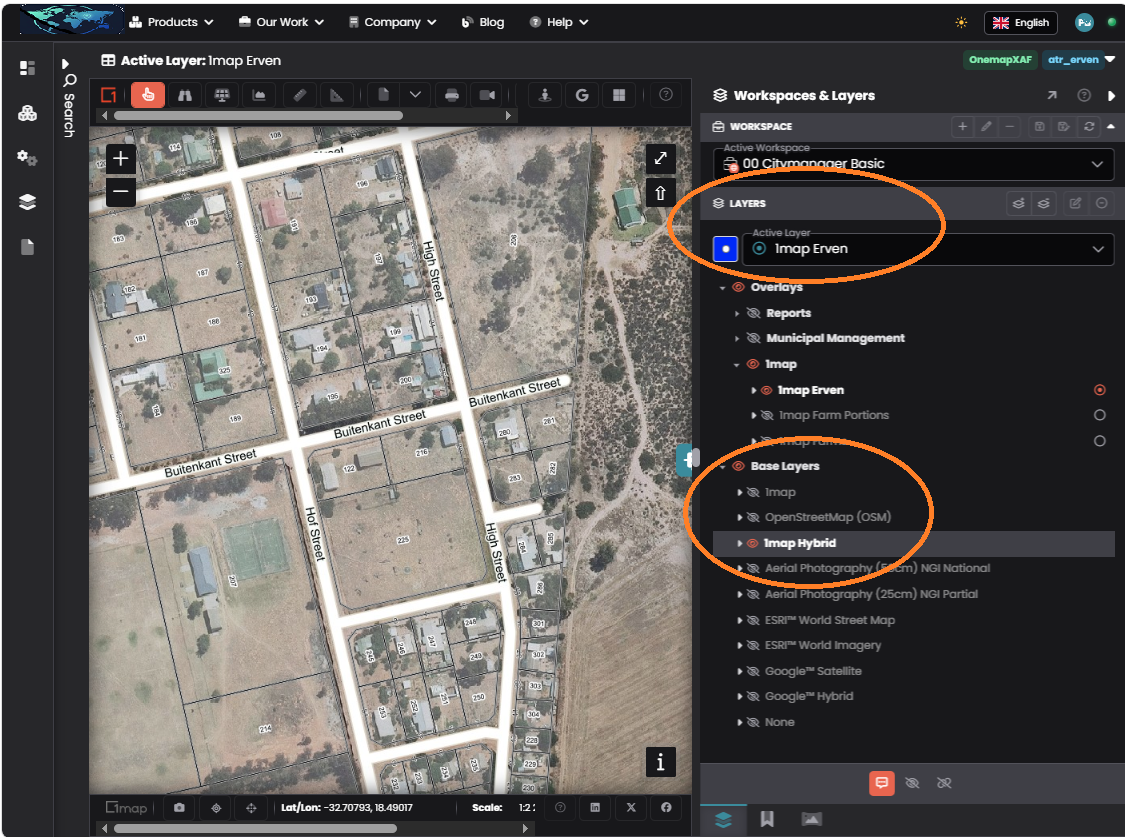This screenshot has width=1125, height=837.
Task: Take a map snapshot with camera icon
Action: pyautogui.click(x=179, y=808)
